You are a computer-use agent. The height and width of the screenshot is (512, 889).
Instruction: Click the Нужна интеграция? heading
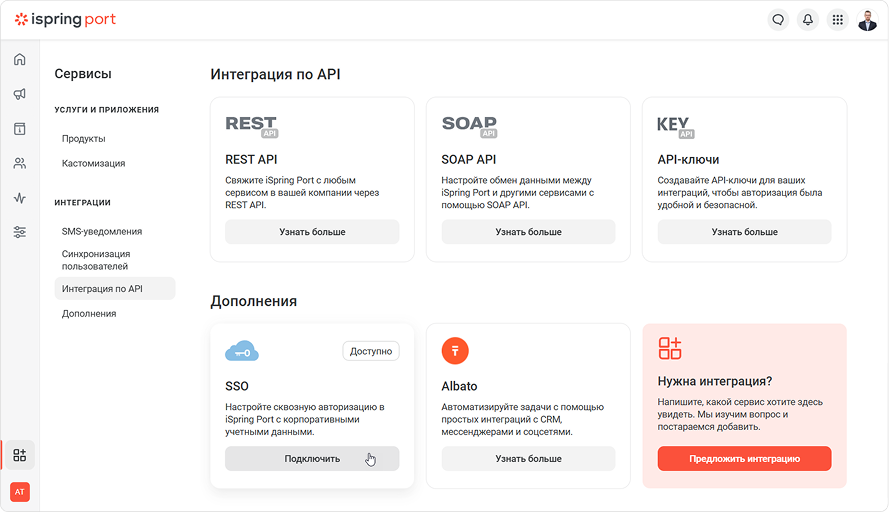click(715, 381)
